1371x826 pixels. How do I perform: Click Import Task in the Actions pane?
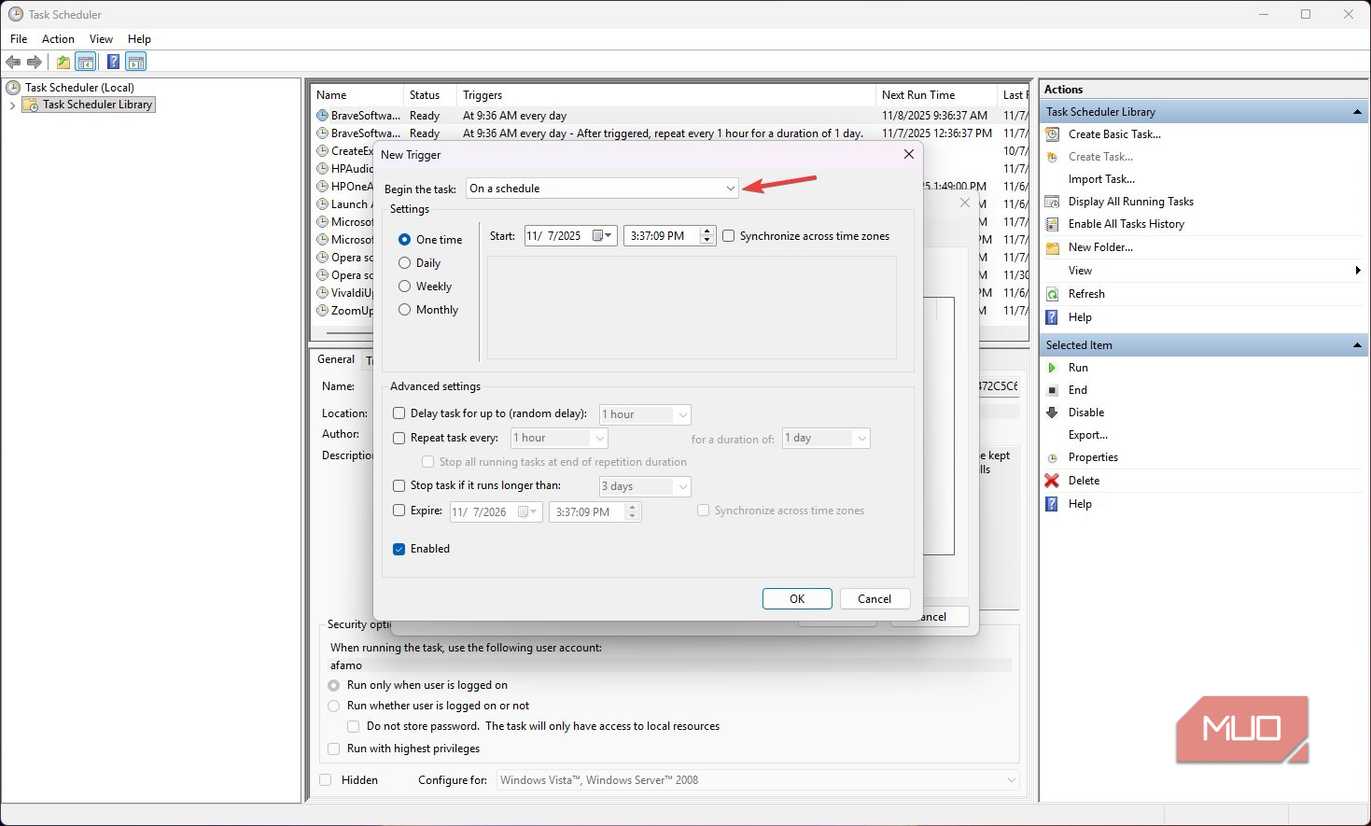click(1101, 179)
